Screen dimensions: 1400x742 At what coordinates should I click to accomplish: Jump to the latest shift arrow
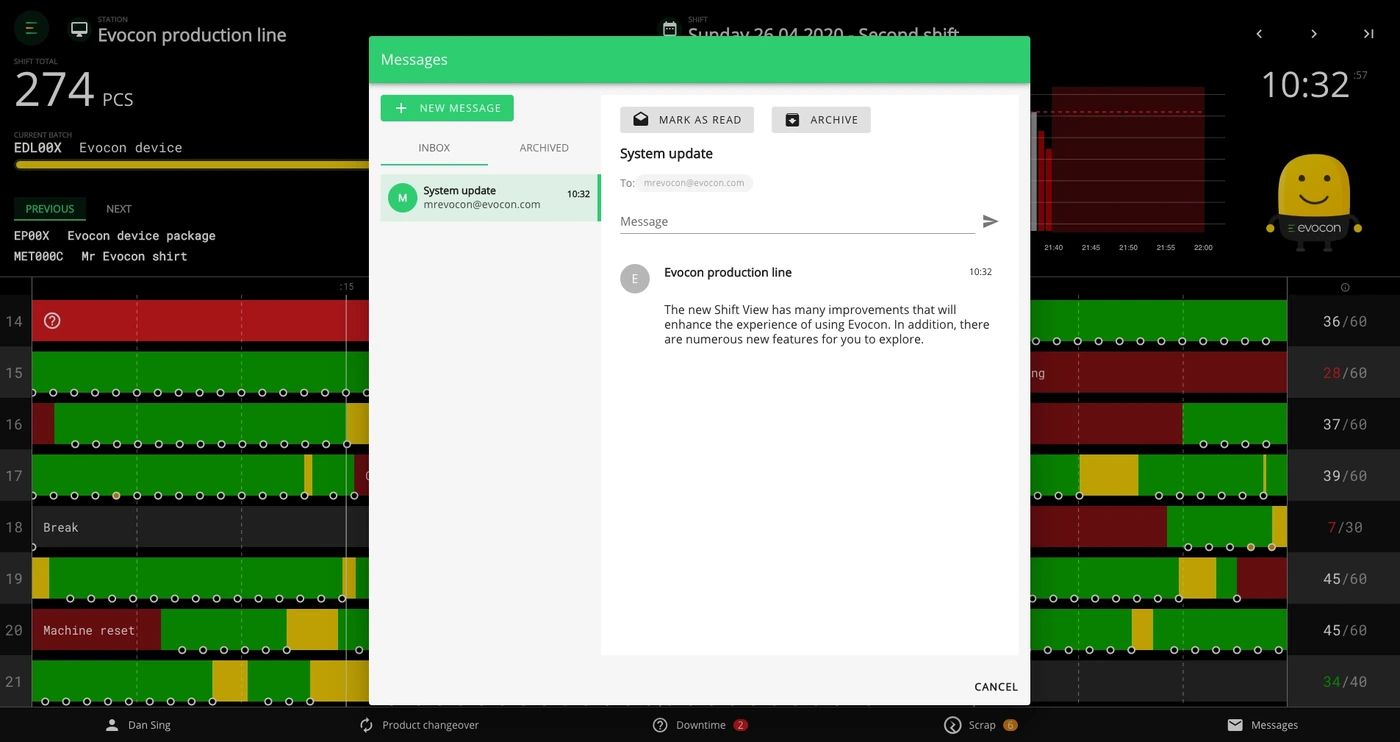tap(1368, 34)
